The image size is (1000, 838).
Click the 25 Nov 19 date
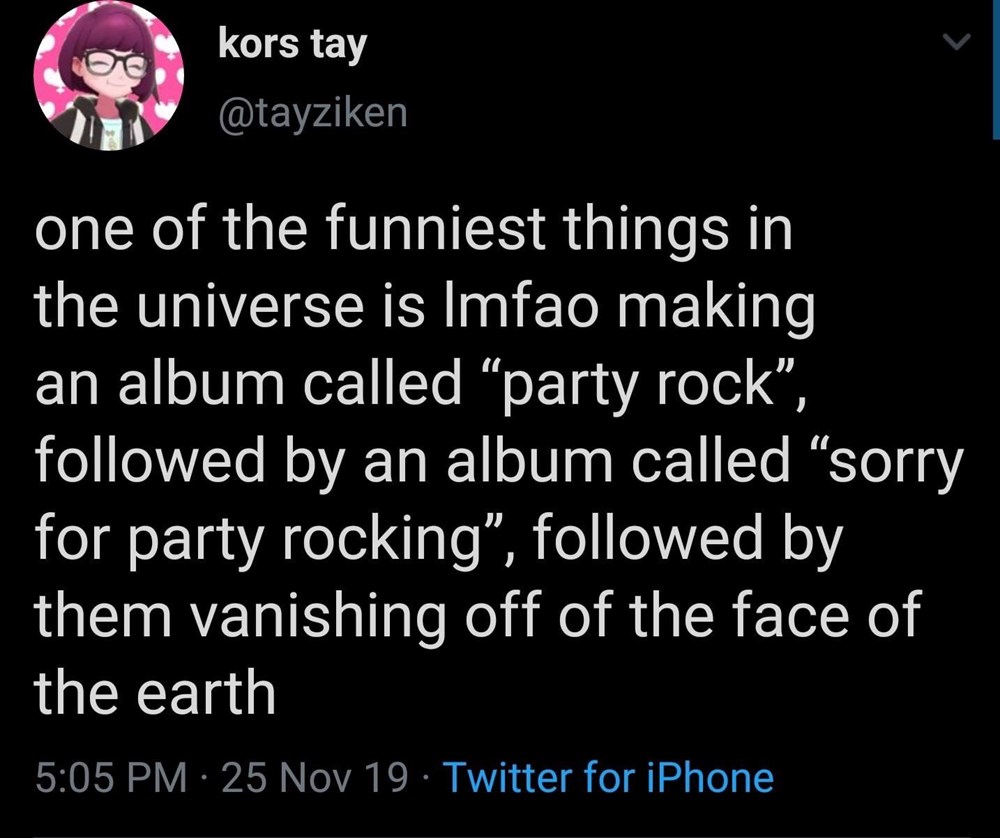[x=314, y=777]
